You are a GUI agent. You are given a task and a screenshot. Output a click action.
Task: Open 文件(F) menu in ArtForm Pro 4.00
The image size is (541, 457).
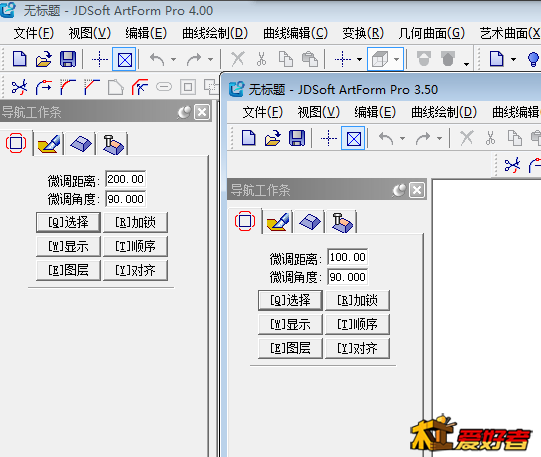click(x=34, y=33)
